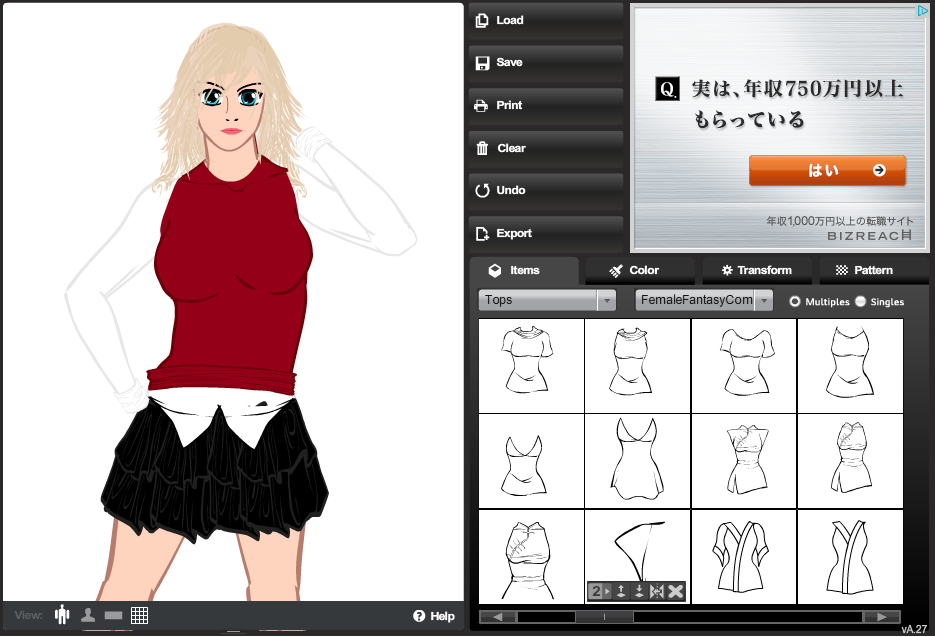The width and height of the screenshot is (935, 637).
Task: Remove the item with the X overlay icon
Action: pyautogui.click(x=676, y=592)
